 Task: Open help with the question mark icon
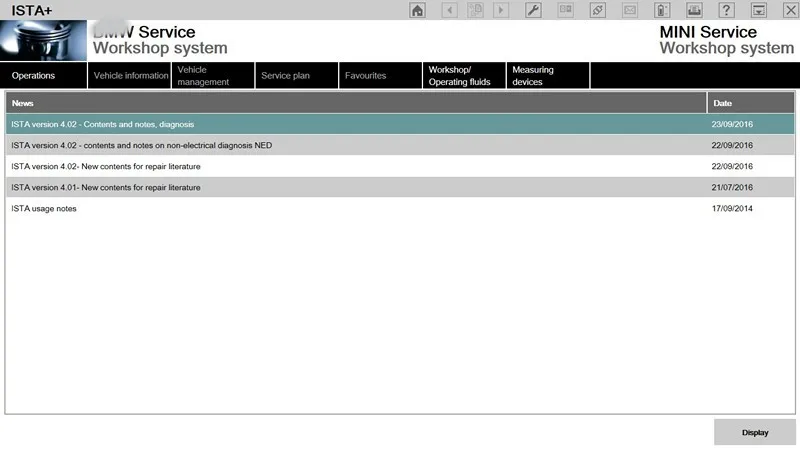(x=726, y=10)
